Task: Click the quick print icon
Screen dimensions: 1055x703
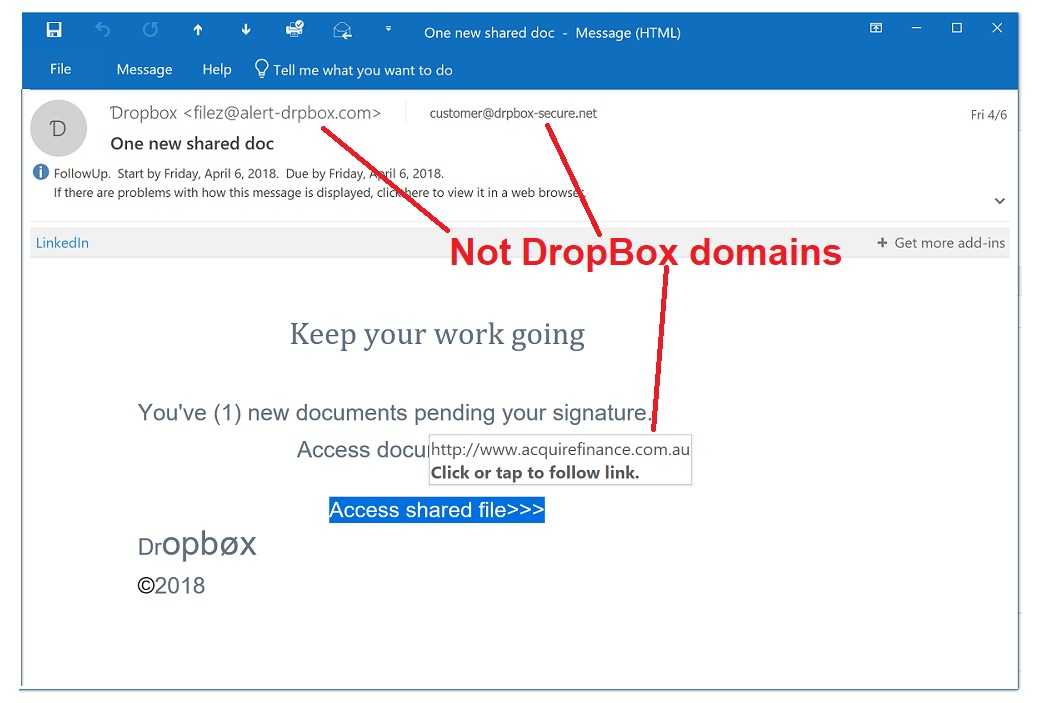Action: (295, 29)
